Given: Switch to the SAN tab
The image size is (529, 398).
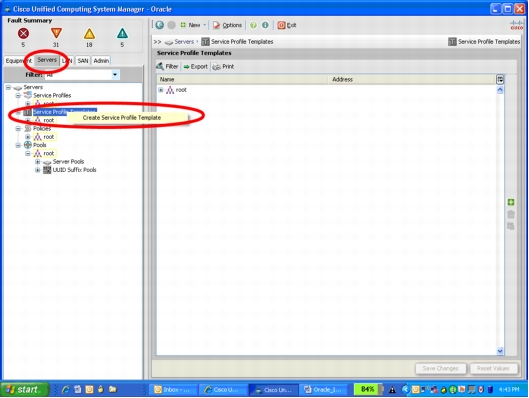Looking at the screenshot, I should click(83, 61).
